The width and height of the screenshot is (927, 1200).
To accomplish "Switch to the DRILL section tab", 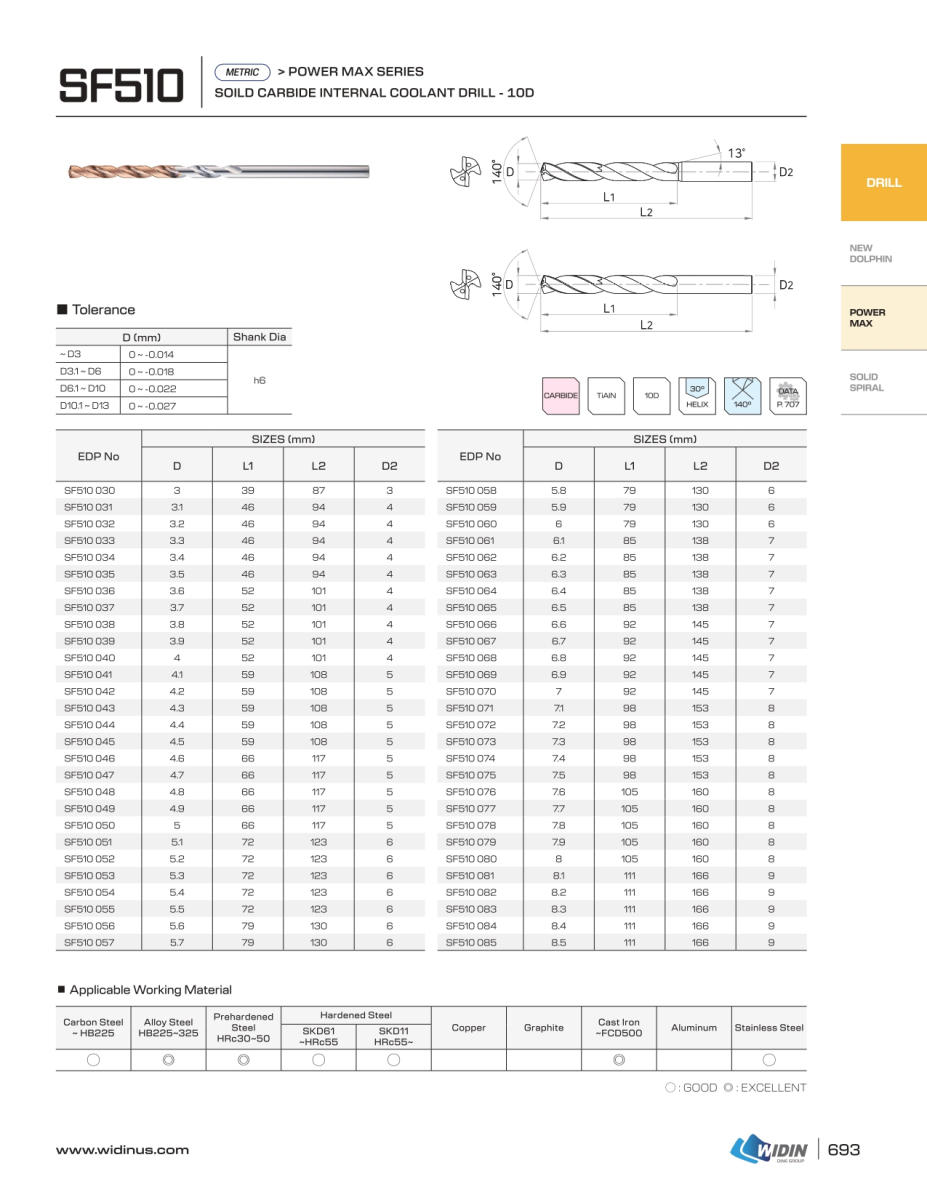I will pos(883,183).
